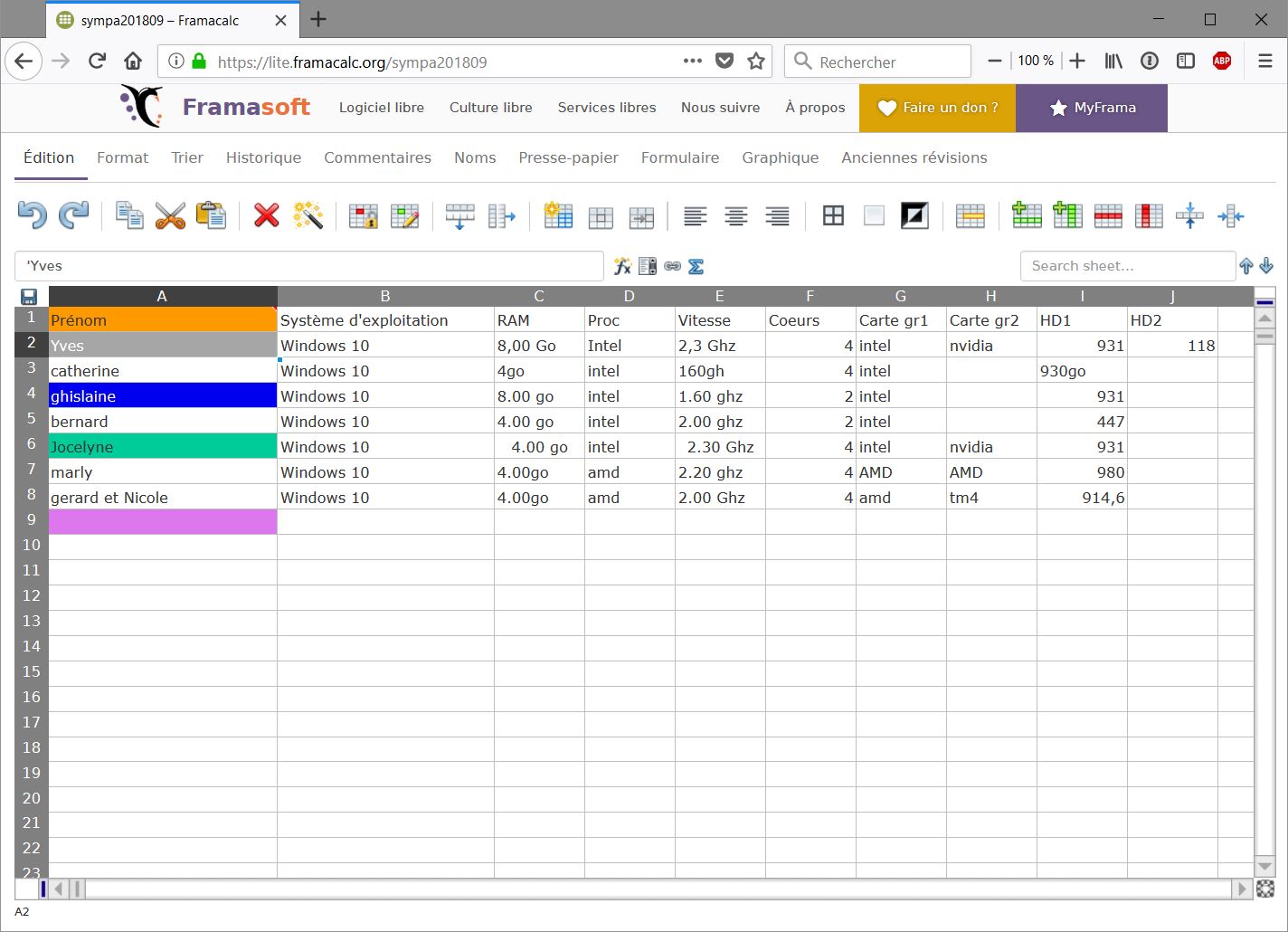
Task: Open the Historique tab
Action: pos(263,157)
